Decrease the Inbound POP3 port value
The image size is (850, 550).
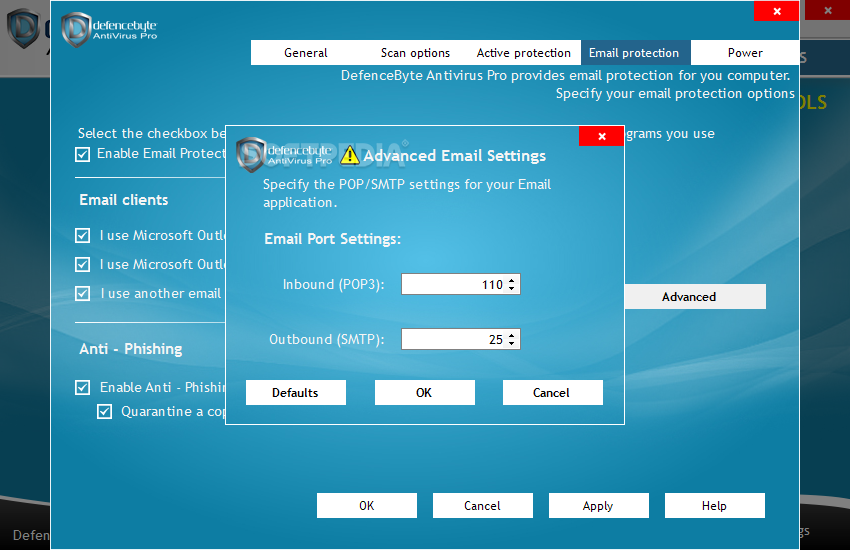(512, 288)
